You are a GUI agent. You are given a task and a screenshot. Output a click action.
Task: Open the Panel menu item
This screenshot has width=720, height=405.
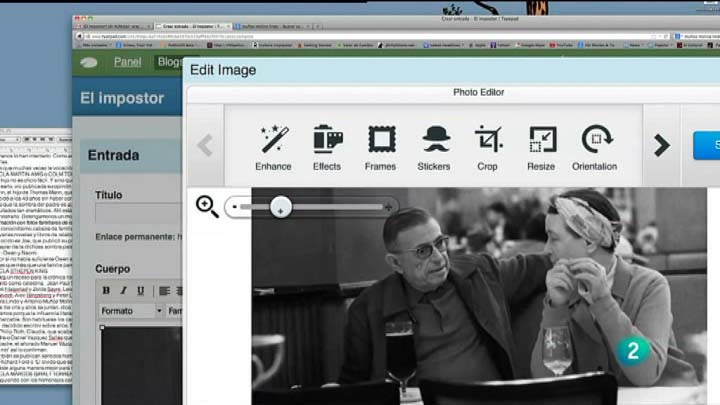click(127, 61)
